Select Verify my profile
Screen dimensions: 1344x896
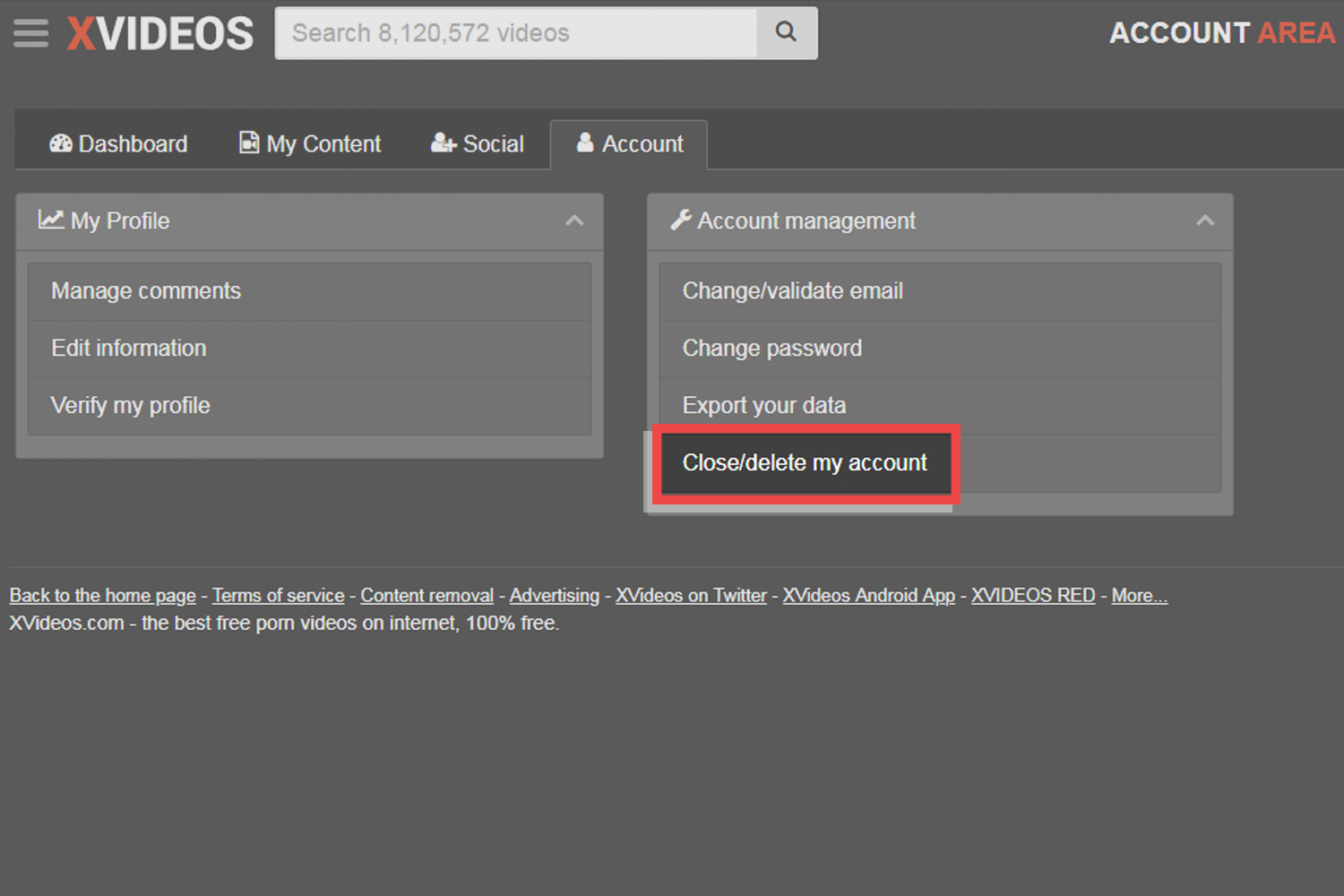[131, 406]
